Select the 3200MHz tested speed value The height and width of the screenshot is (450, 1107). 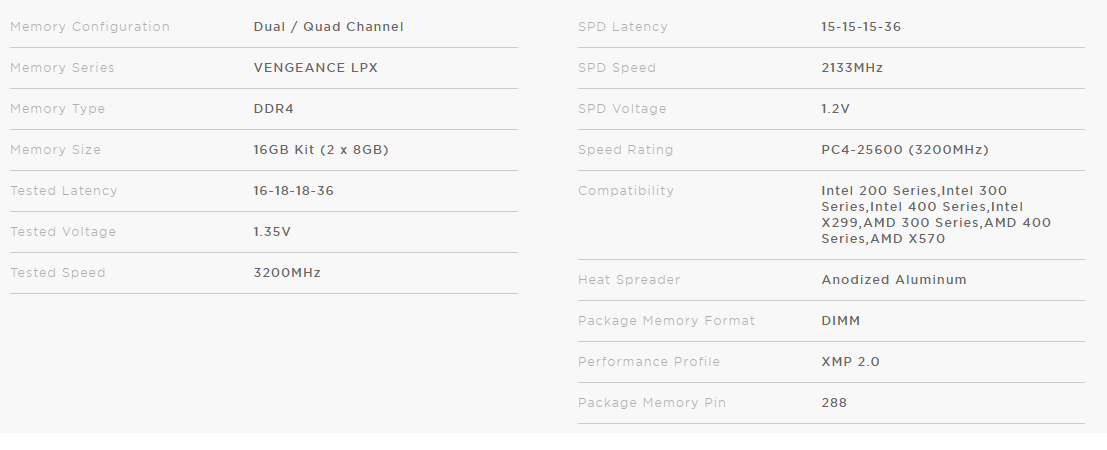[287, 273]
